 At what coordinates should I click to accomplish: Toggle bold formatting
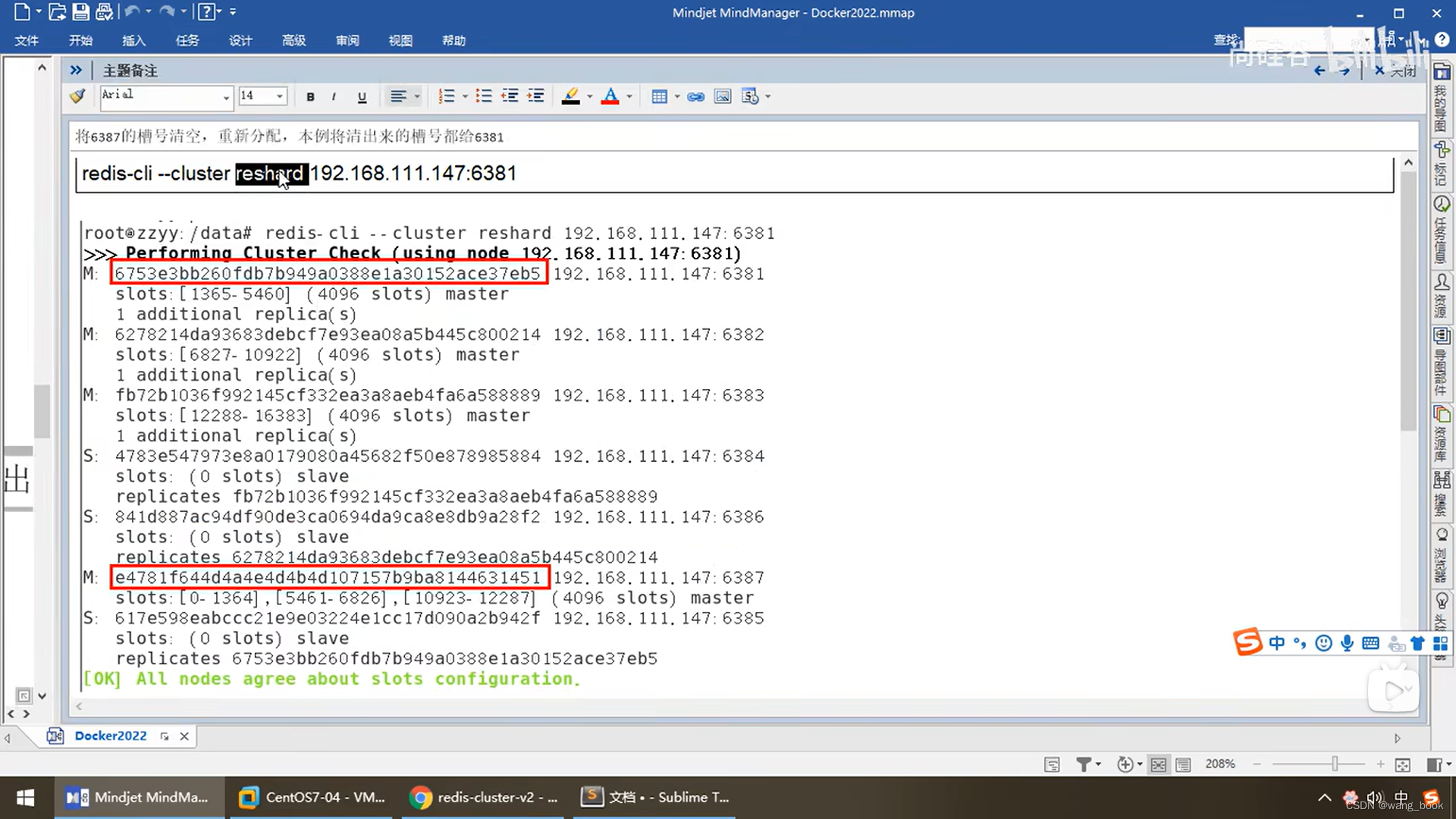pos(310,96)
